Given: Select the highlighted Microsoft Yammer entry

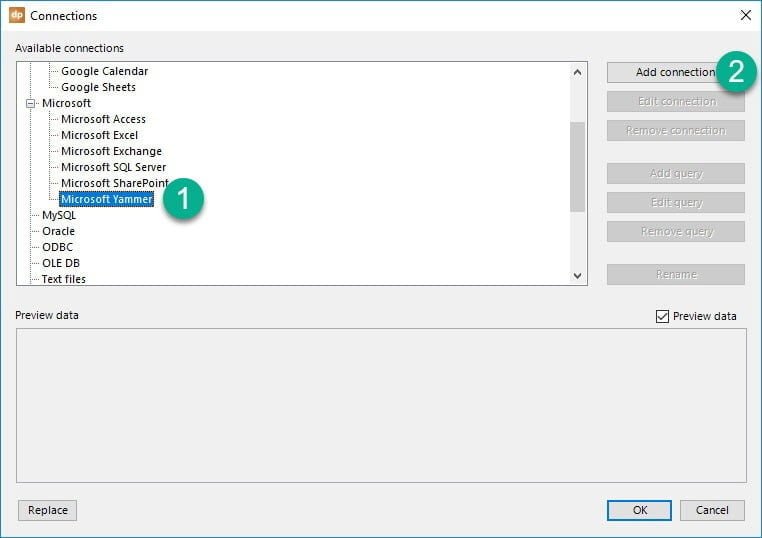Looking at the screenshot, I should (x=106, y=199).
